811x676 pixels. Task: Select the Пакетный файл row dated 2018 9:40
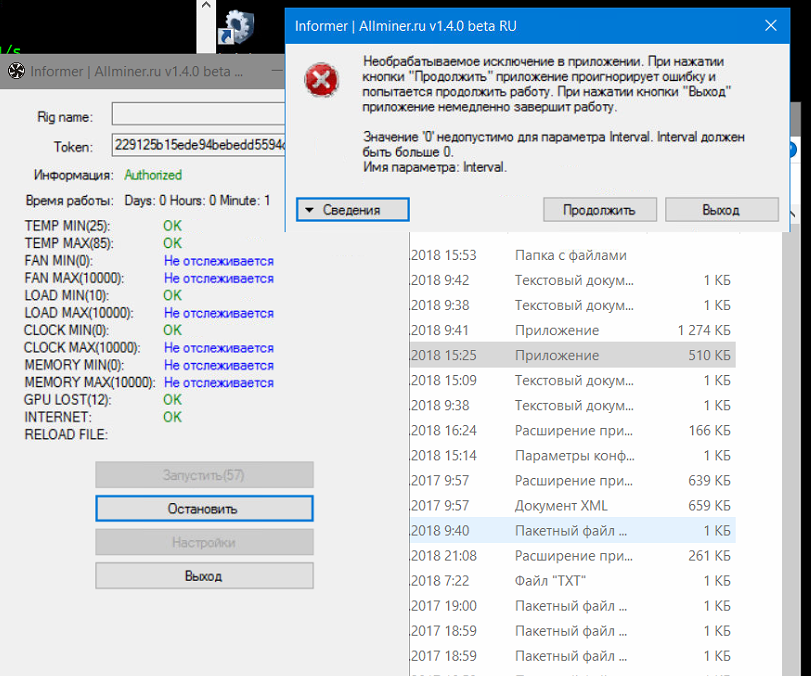click(573, 531)
